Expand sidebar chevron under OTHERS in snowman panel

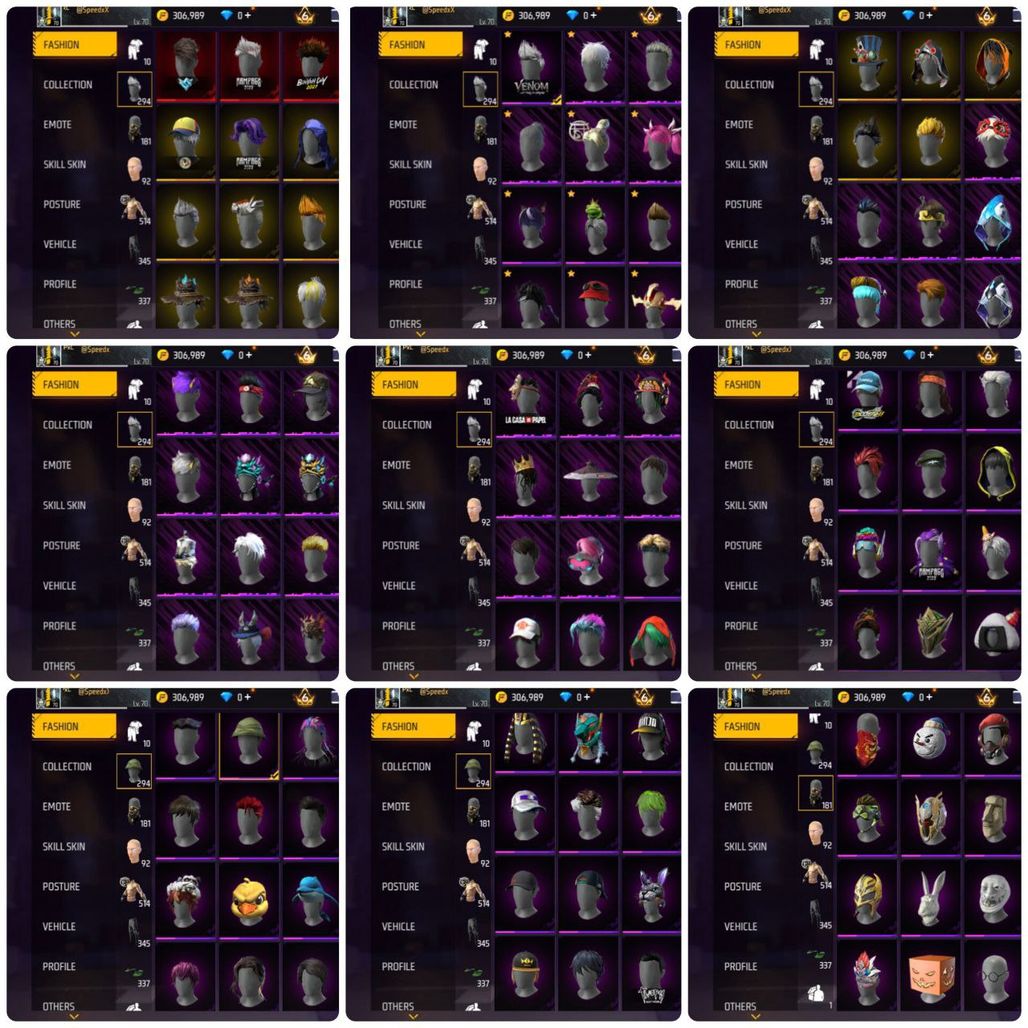pyautogui.click(x=756, y=1017)
